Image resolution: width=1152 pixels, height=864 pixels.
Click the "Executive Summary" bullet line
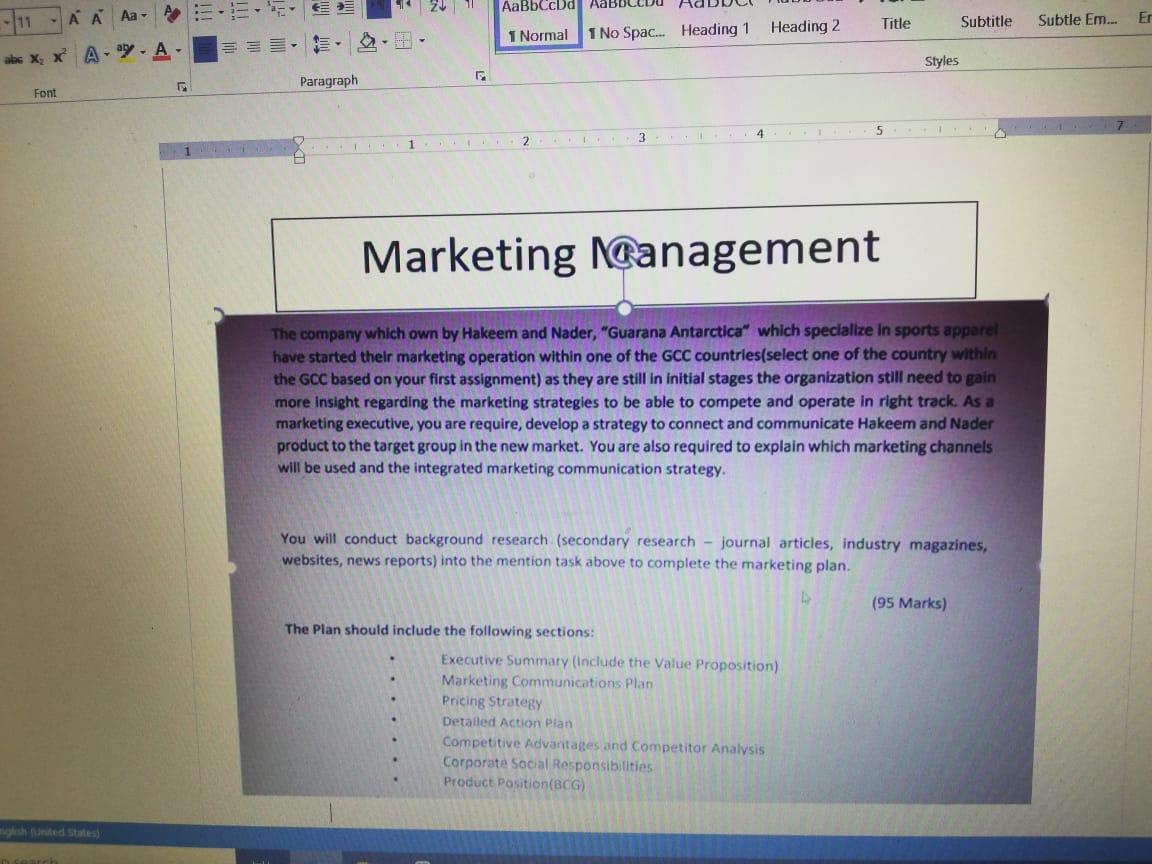[x=609, y=663]
